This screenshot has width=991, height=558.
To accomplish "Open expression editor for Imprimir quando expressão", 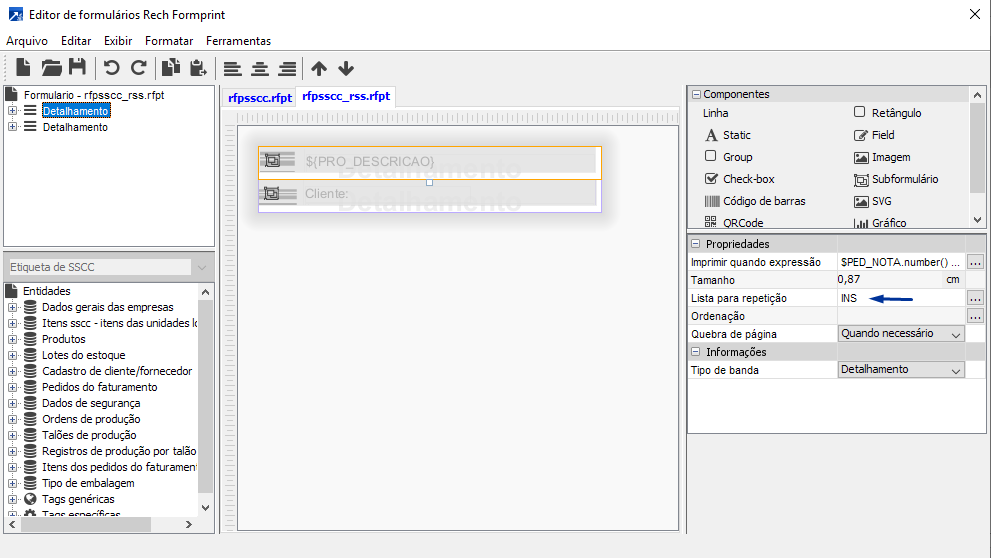I will point(975,262).
